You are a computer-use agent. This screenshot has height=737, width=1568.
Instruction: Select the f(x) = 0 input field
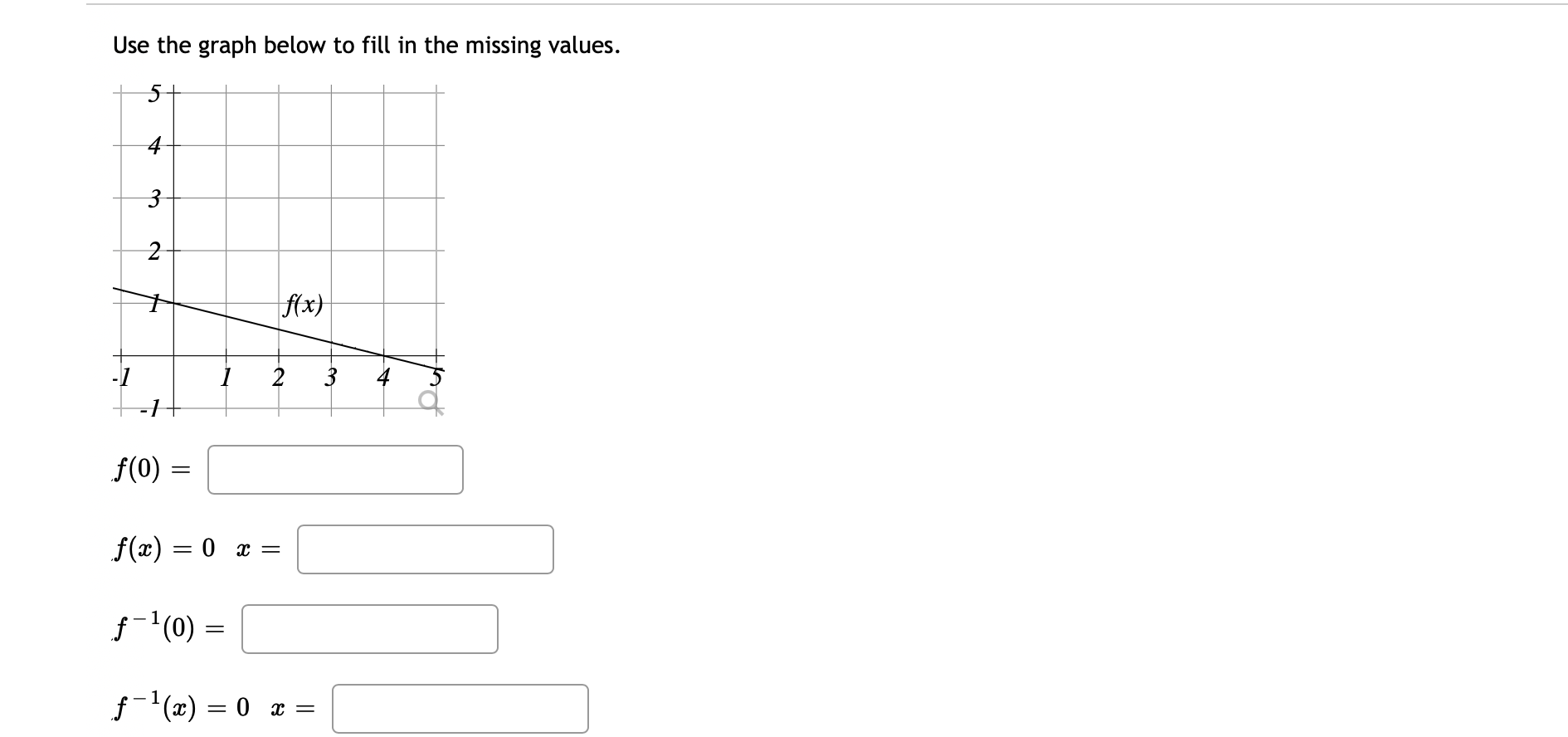pos(425,550)
